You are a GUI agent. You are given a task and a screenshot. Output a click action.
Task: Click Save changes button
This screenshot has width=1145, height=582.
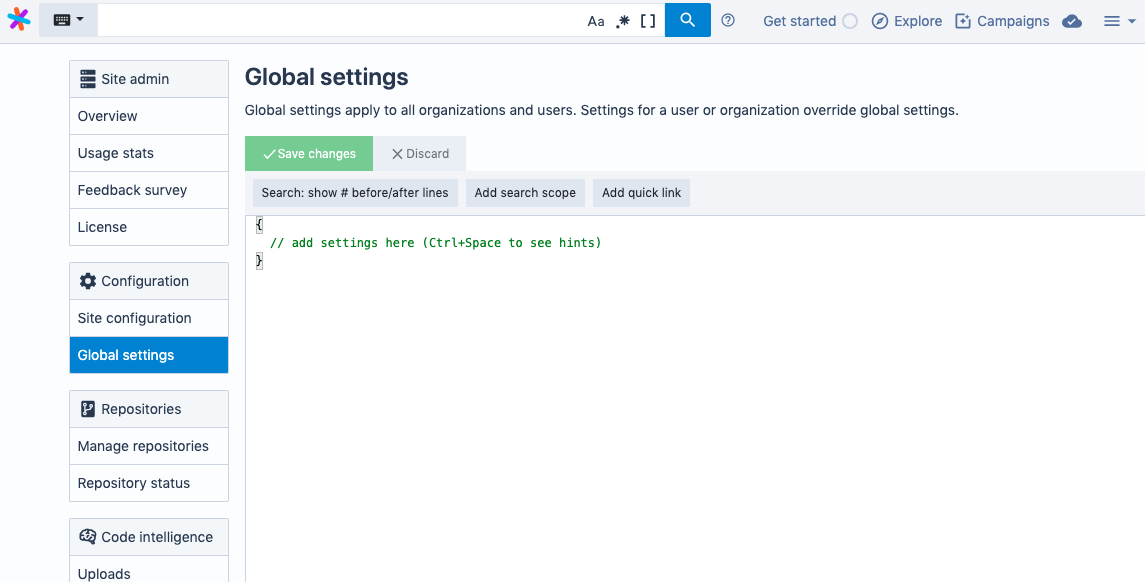(309, 153)
